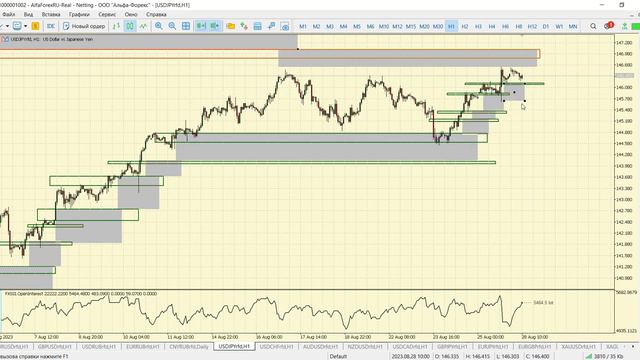
Task: Switch to EURRUB H1 chart tab
Action: [142, 347]
